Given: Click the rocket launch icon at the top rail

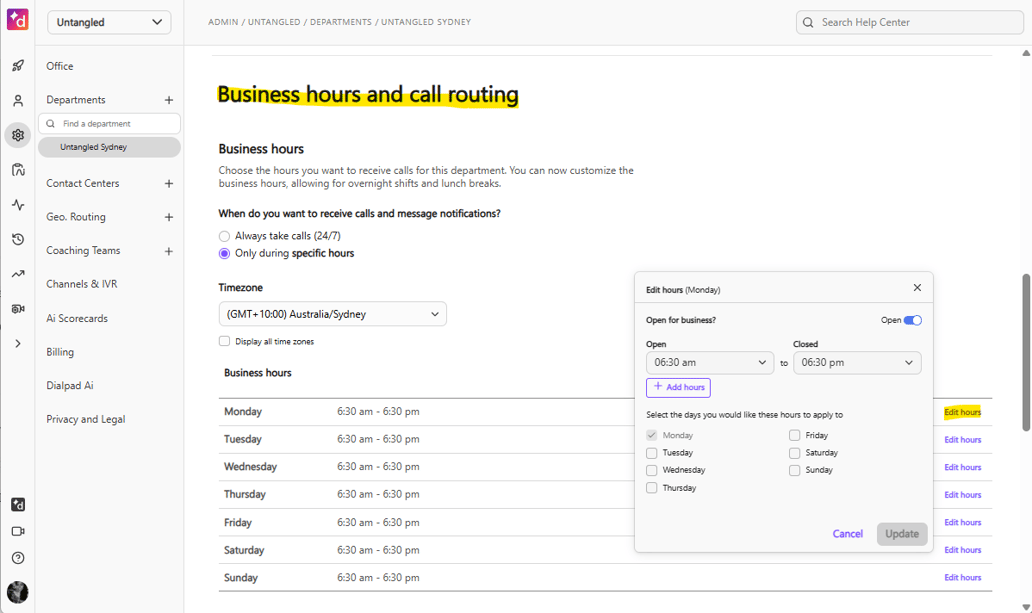Looking at the screenshot, I should (17, 66).
